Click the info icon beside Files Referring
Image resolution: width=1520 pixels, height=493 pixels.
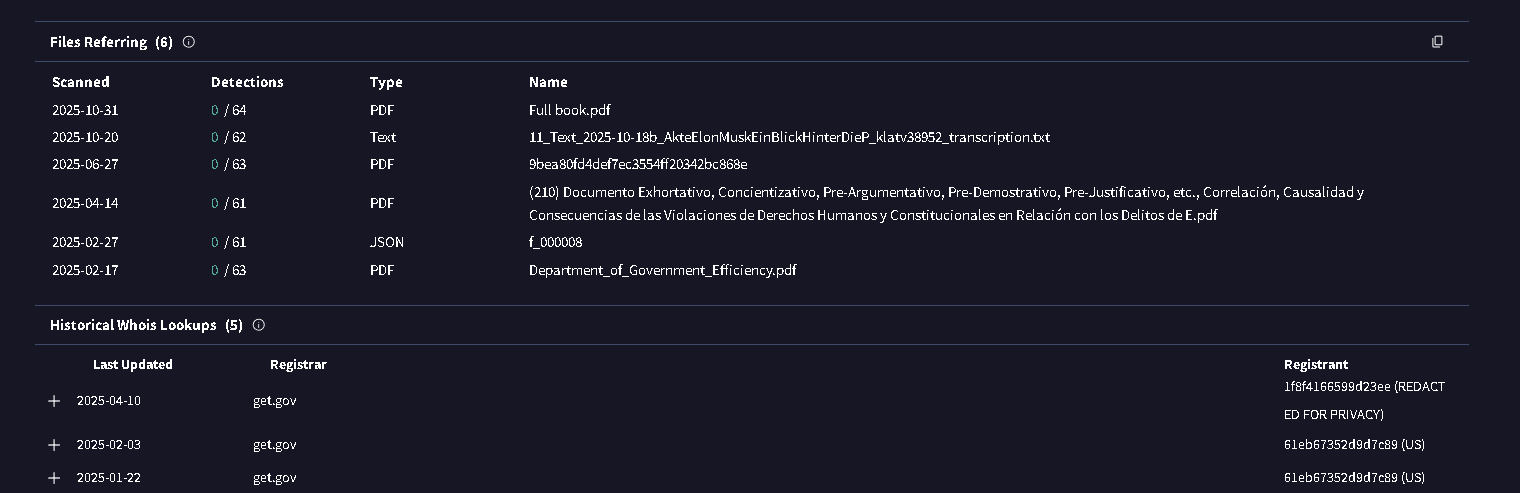coord(189,42)
